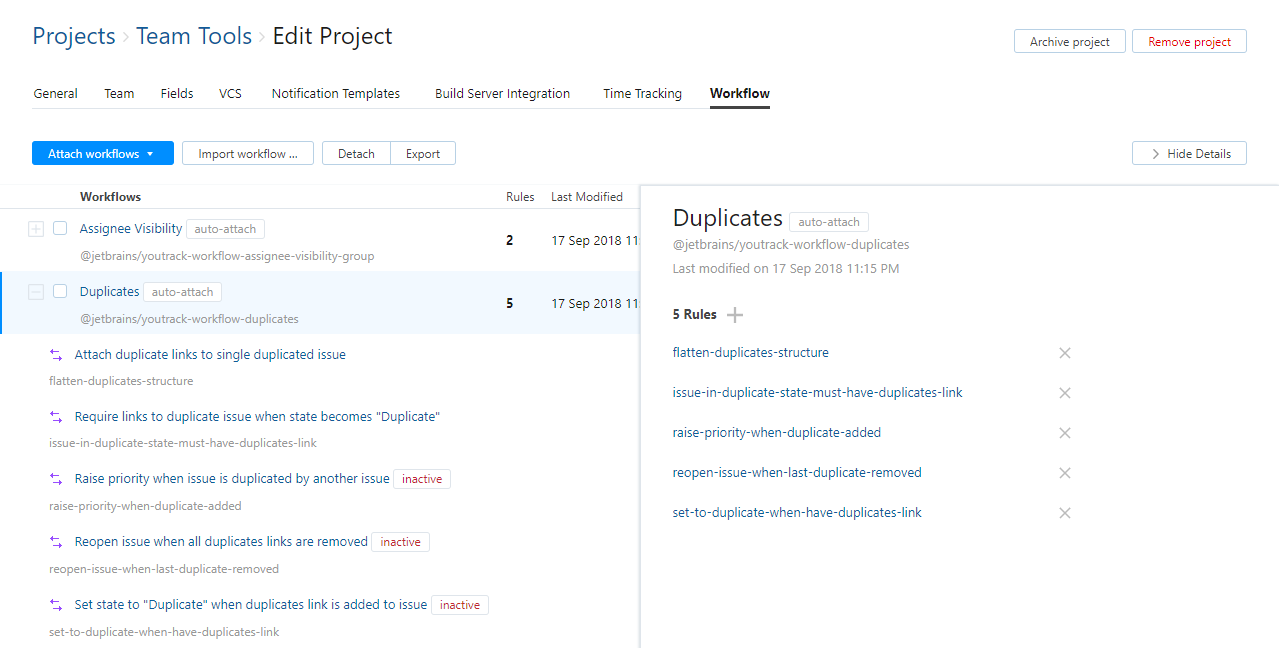Hide the details panel
The height and width of the screenshot is (648, 1279).
pyautogui.click(x=1189, y=154)
